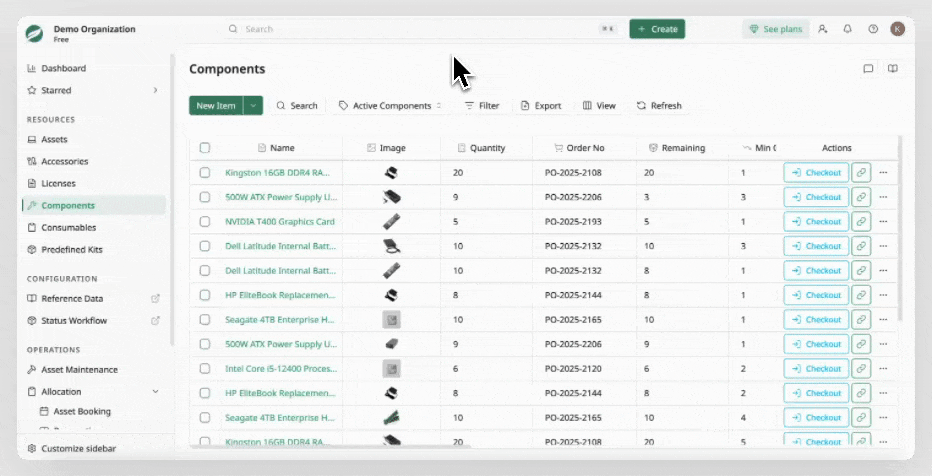Click image thumbnail of NVIDIA T400 Graphics Card
Viewport: 932px width, 476px height.
[391, 221]
